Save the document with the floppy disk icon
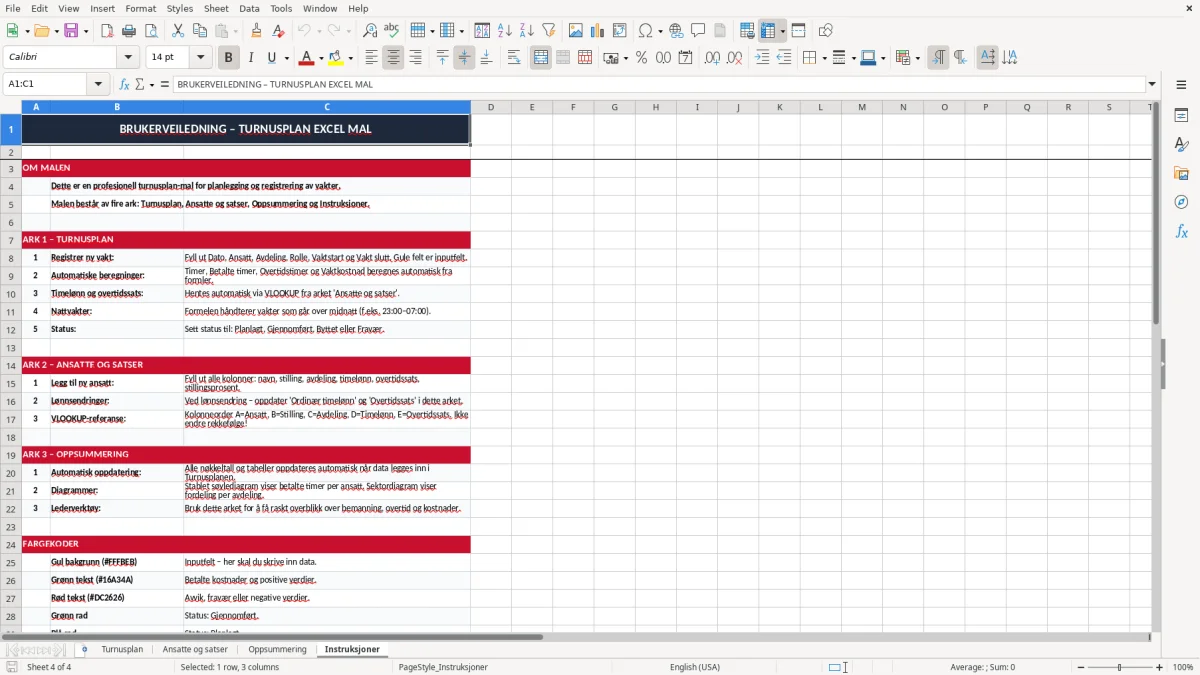This screenshot has height=675, width=1200. click(71, 31)
